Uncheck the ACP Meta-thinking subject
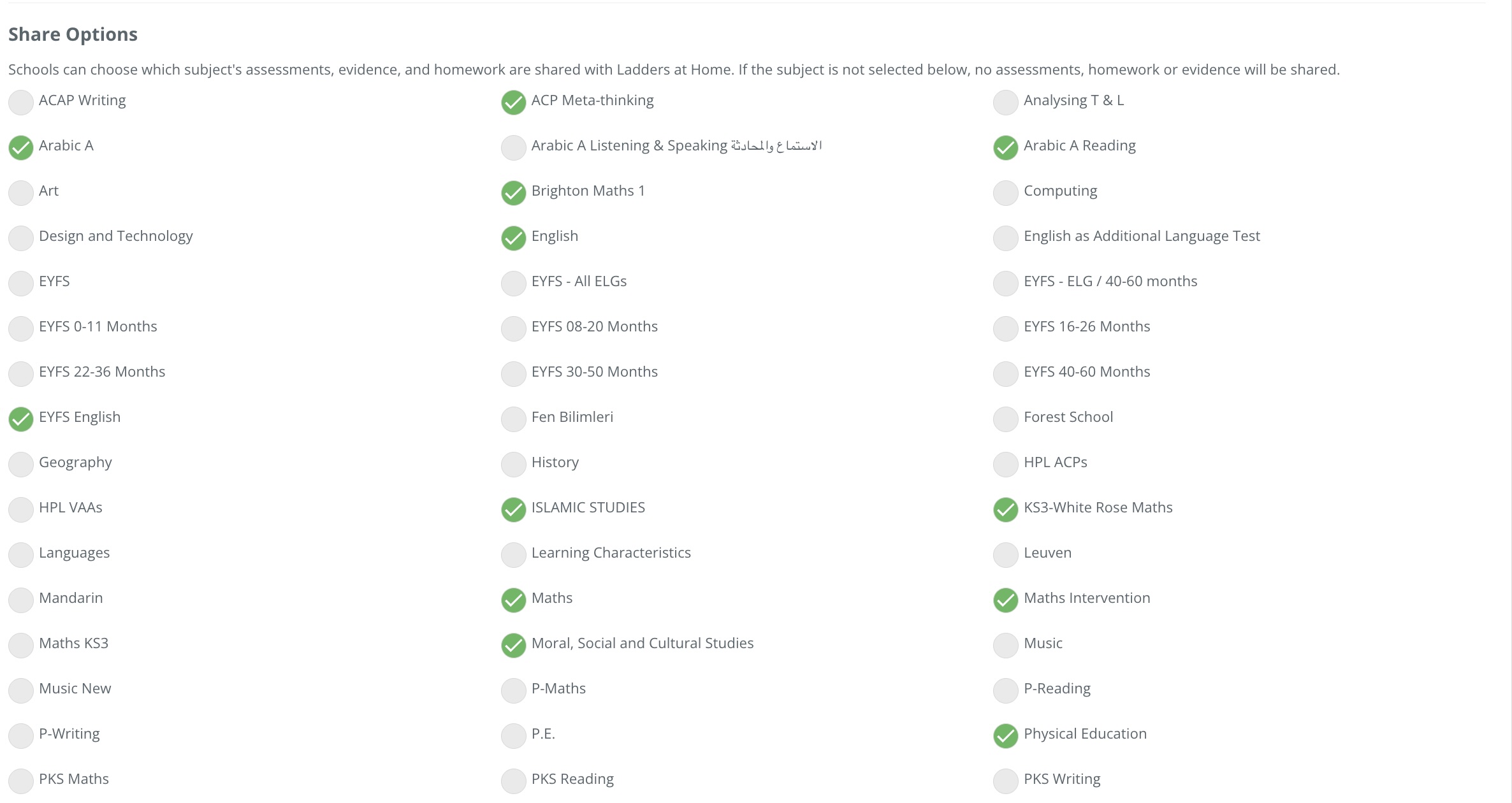Image resolution: width=1512 pixels, height=803 pixels. pos(513,103)
